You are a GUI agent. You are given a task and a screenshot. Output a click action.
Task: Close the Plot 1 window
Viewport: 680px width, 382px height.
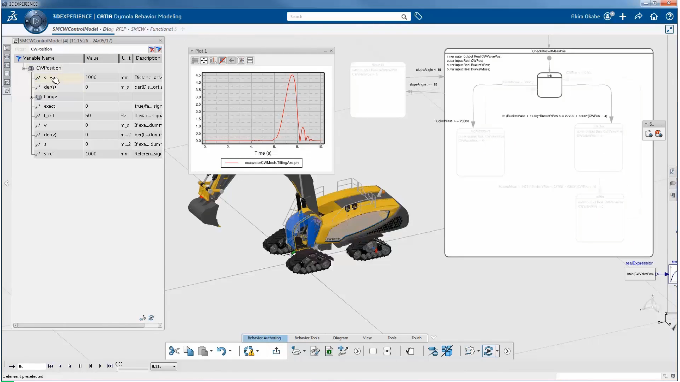pos(331,51)
